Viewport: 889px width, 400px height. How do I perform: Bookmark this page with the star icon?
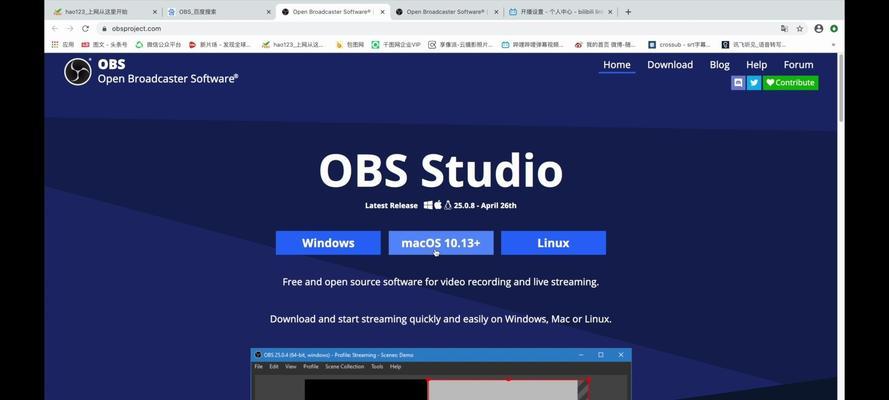(x=800, y=28)
